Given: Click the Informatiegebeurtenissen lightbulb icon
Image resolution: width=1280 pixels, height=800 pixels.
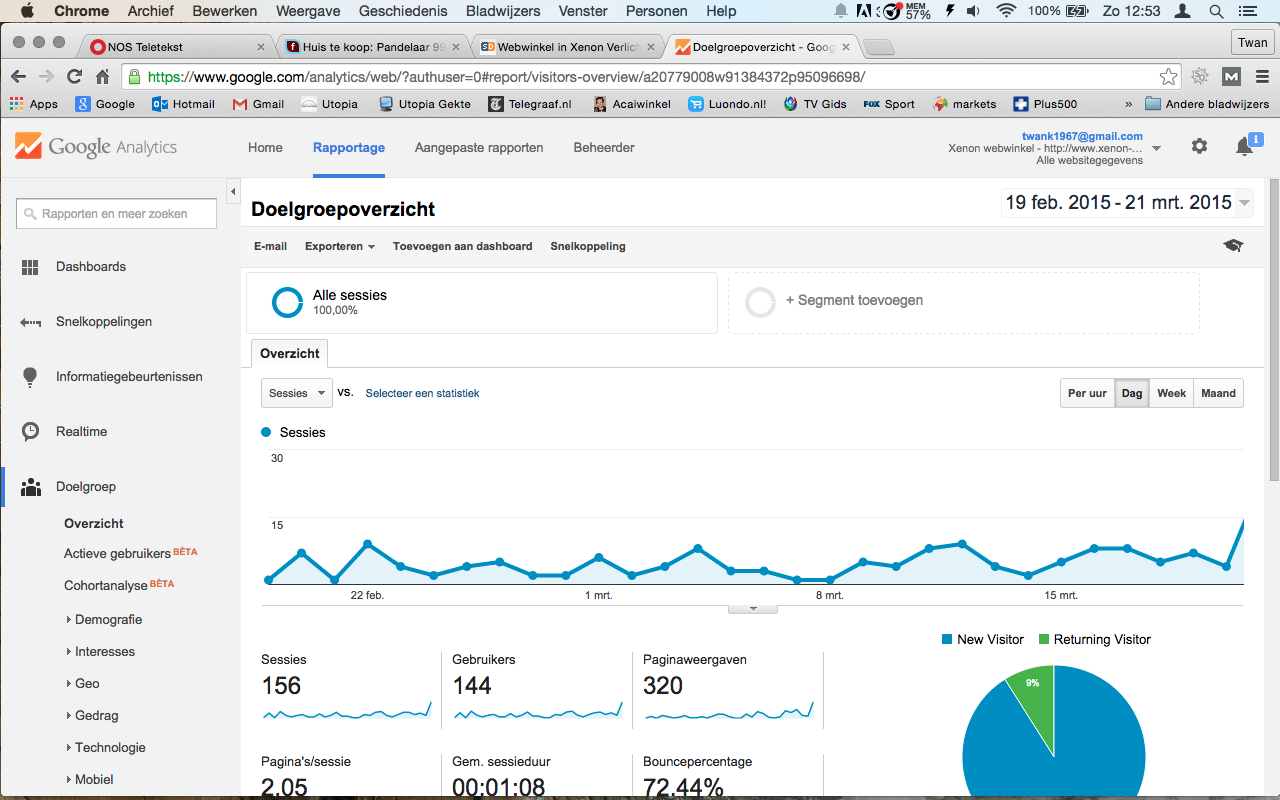Looking at the screenshot, I should [30, 377].
